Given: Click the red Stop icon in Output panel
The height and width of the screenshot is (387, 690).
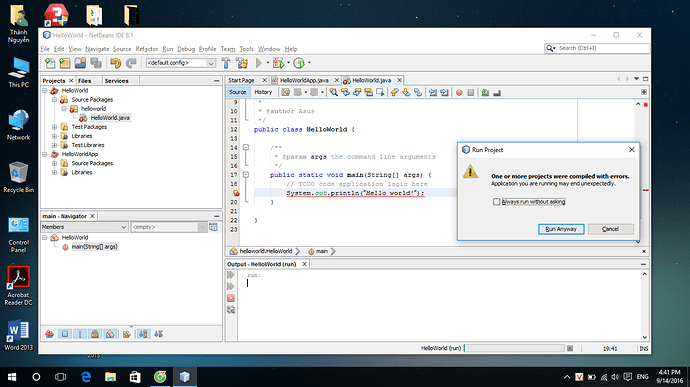Looking at the screenshot, I should click(231, 298).
